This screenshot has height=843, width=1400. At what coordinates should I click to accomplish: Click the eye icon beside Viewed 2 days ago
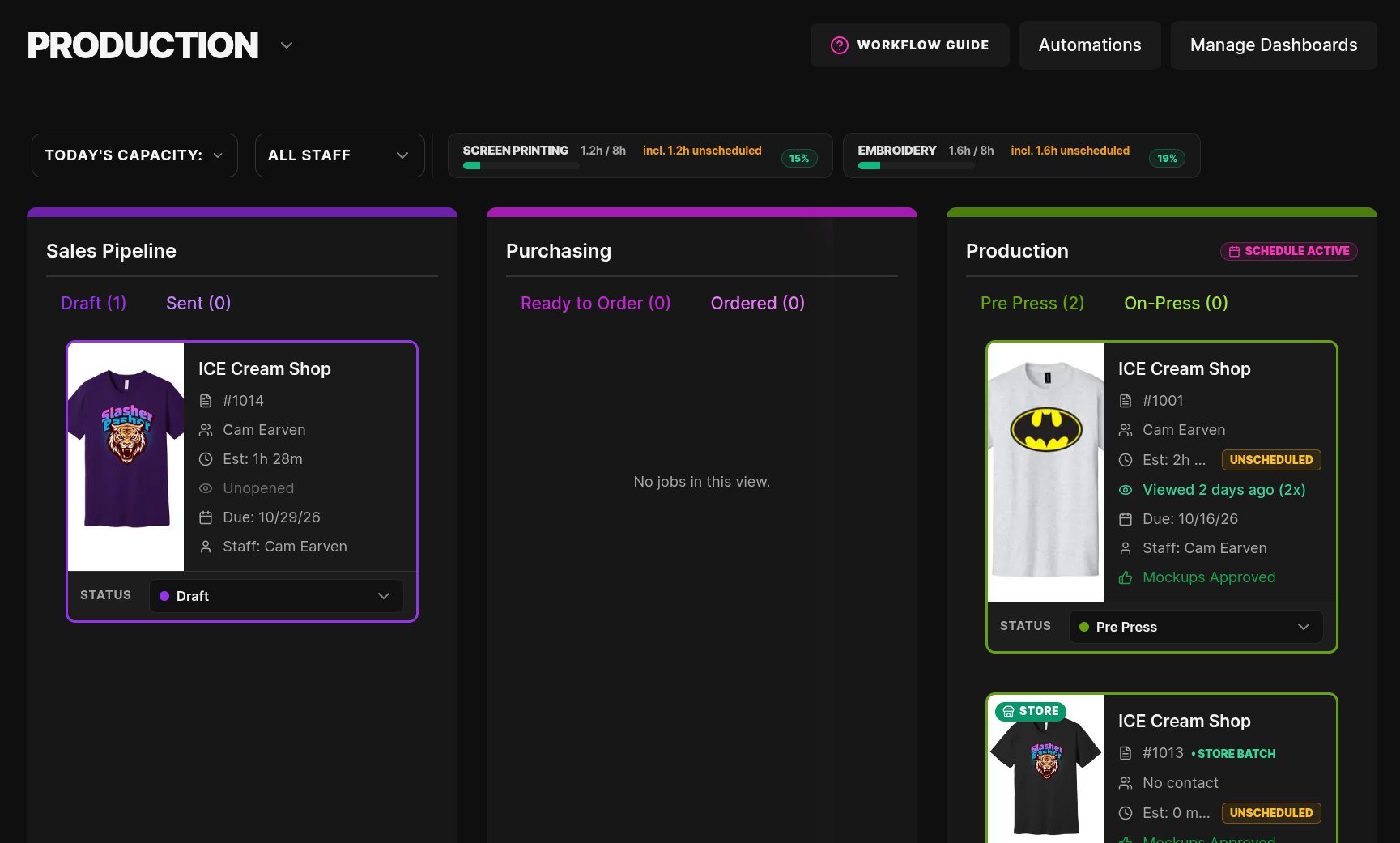(1126, 490)
